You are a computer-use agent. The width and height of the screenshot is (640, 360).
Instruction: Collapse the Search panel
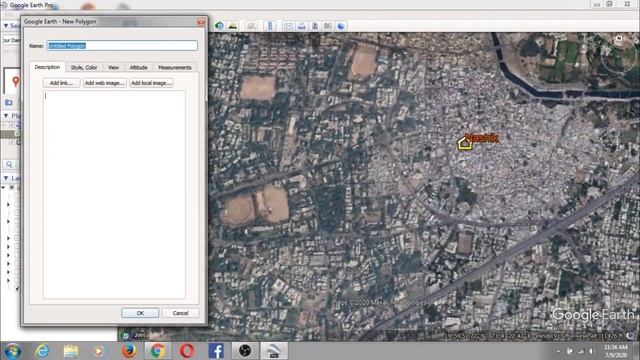6,26
